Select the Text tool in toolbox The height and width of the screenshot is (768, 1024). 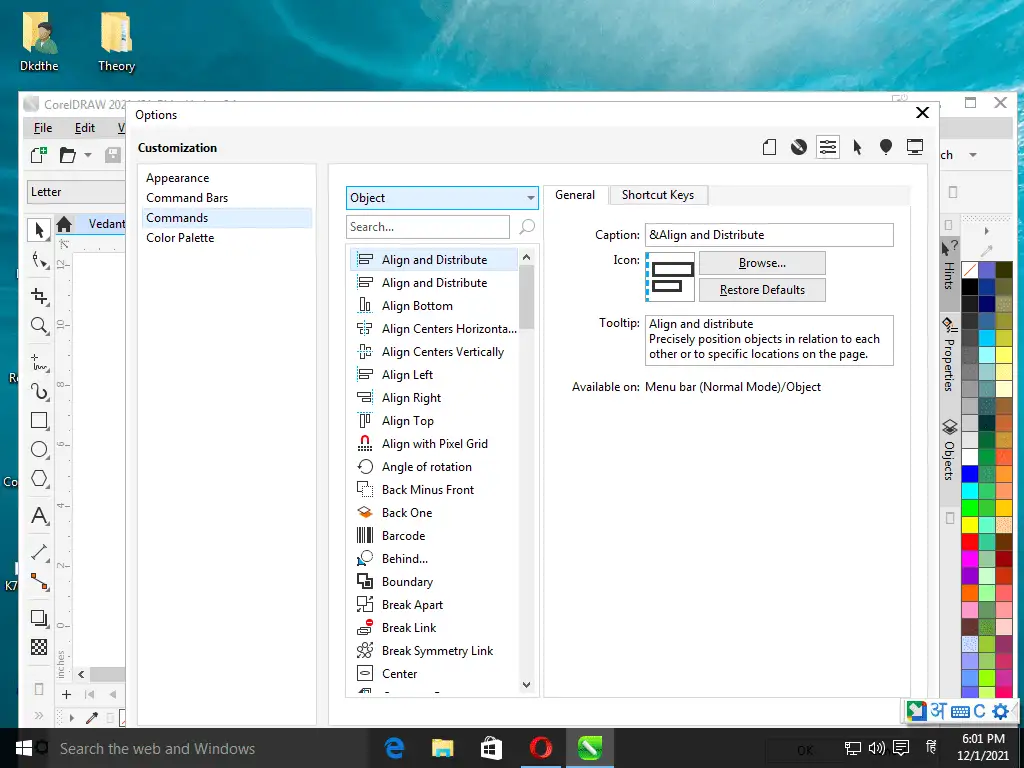click(x=39, y=516)
